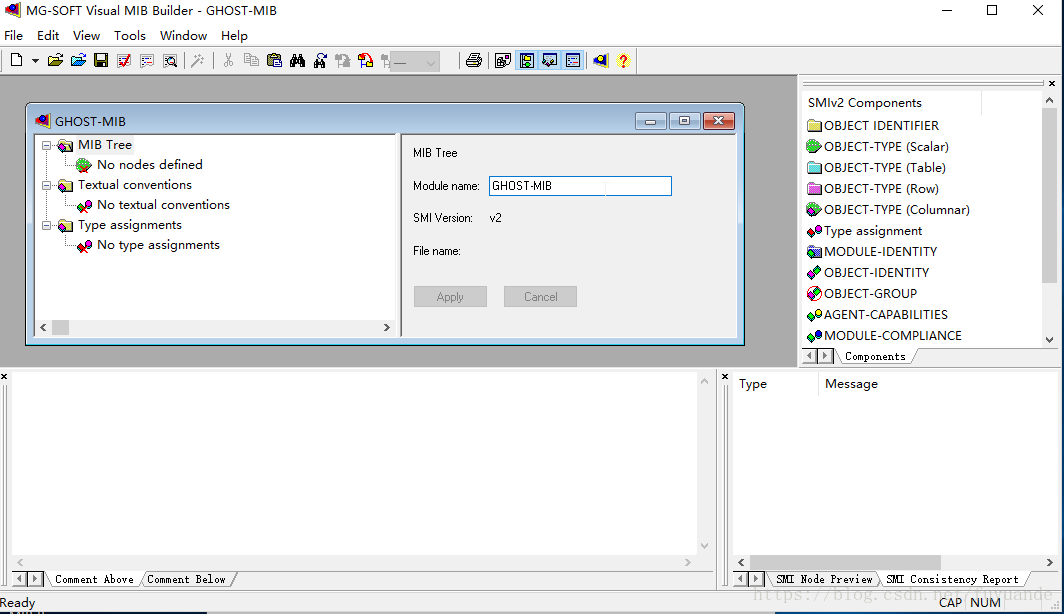Image resolution: width=1064 pixels, height=614 pixels.
Task: Click the binoculars Find icon
Action: point(297,60)
